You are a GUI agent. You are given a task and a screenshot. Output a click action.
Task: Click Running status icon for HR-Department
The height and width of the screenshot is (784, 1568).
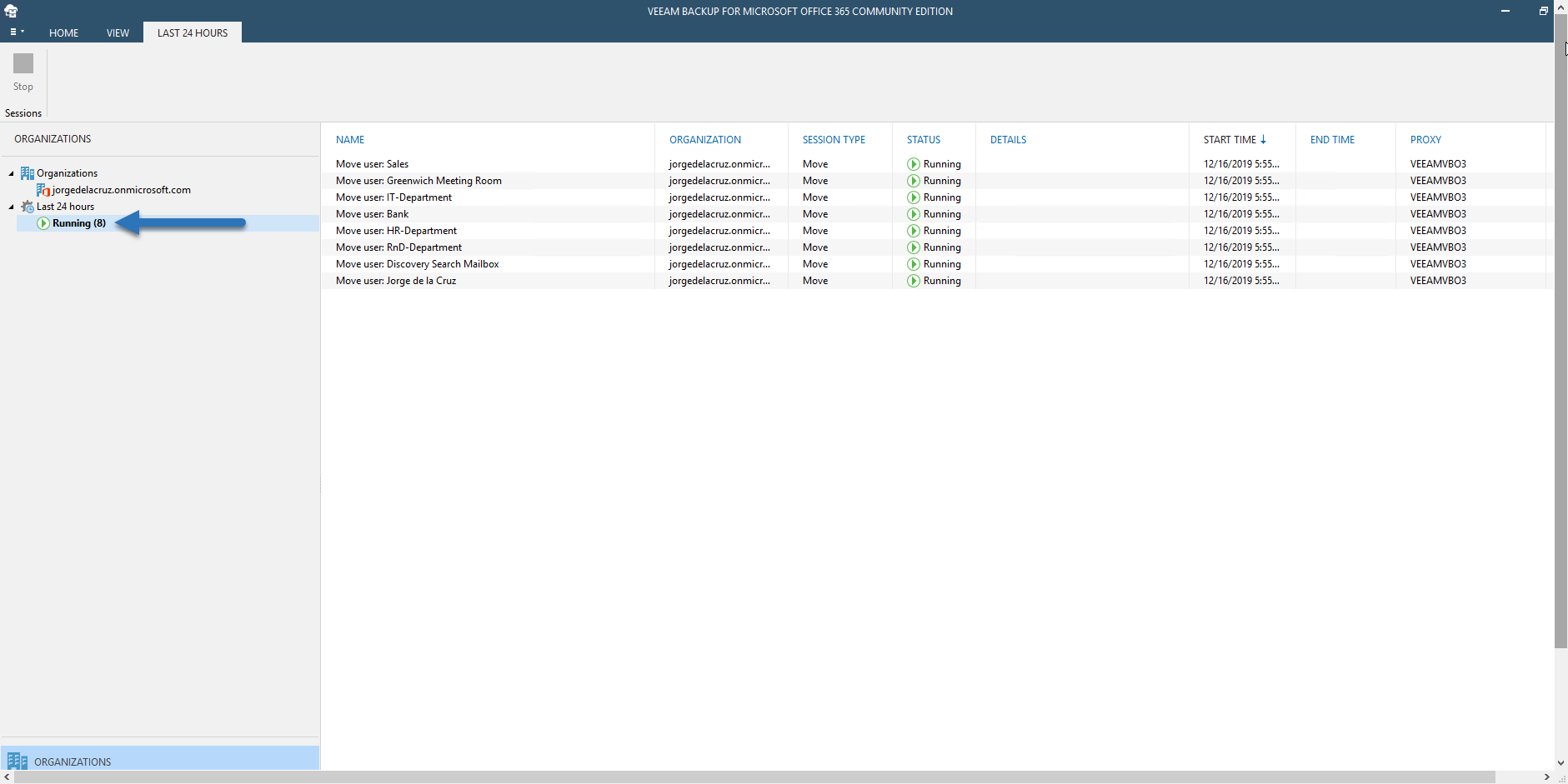tap(914, 231)
